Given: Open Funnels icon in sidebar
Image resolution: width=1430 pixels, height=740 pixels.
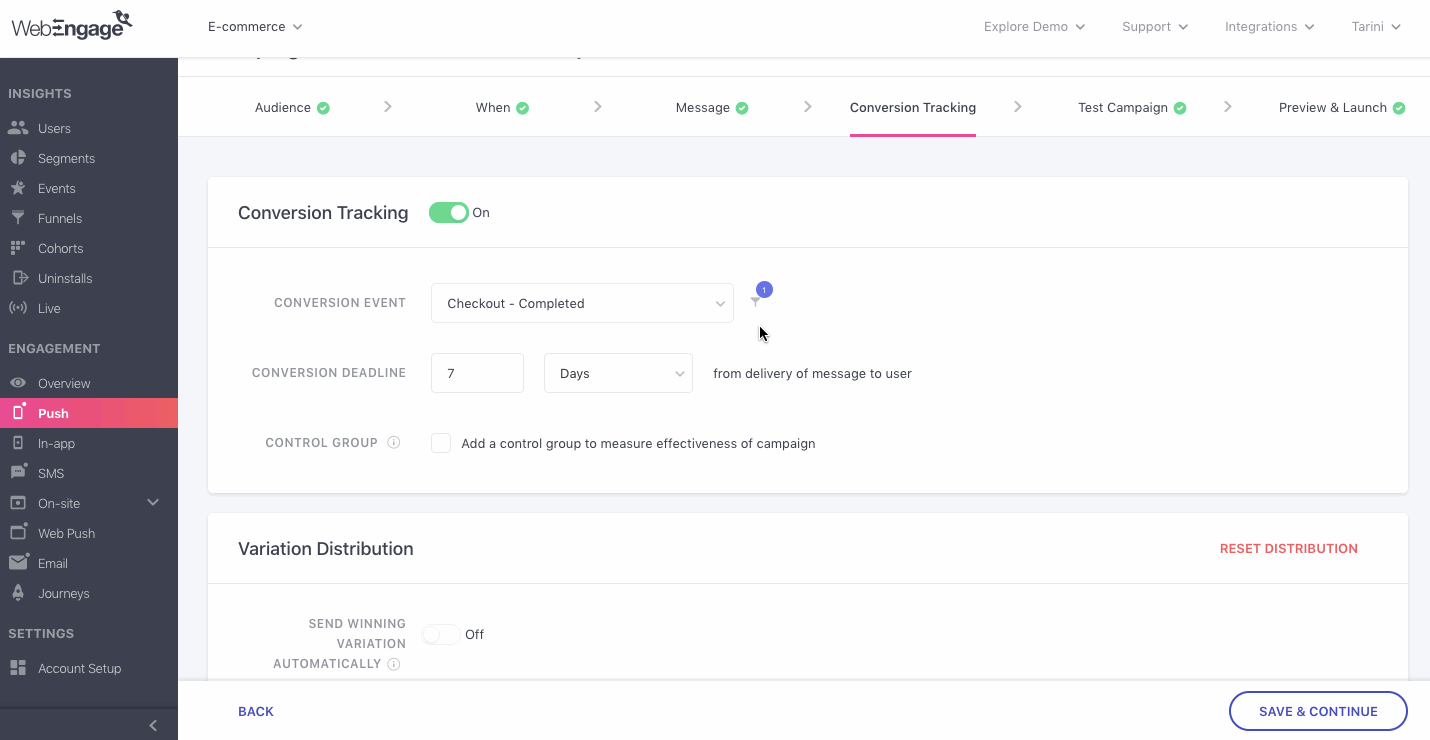Looking at the screenshot, I should click(x=18, y=218).
